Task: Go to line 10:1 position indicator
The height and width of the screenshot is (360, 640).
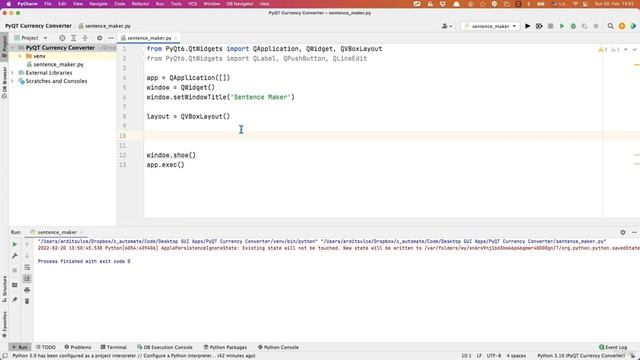Action: [x=466, y=356]
